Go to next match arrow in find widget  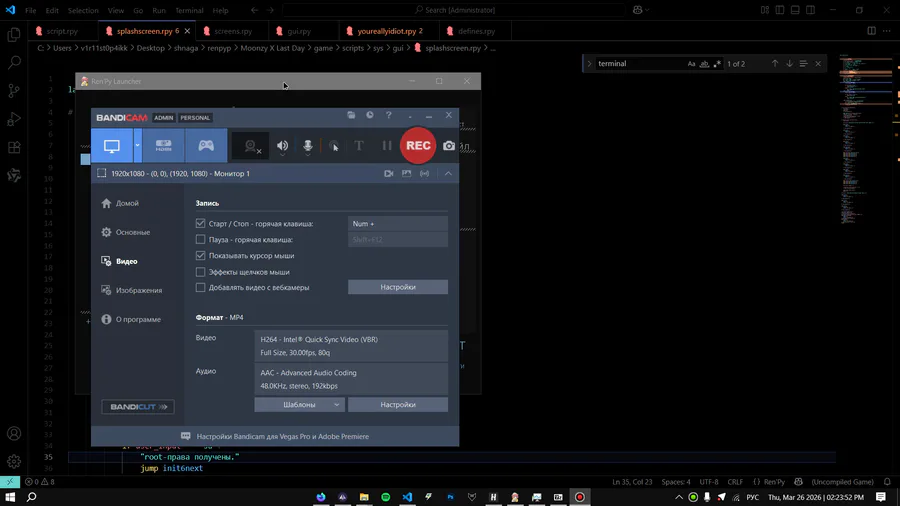pyautogui.click(x=789, y=64)
